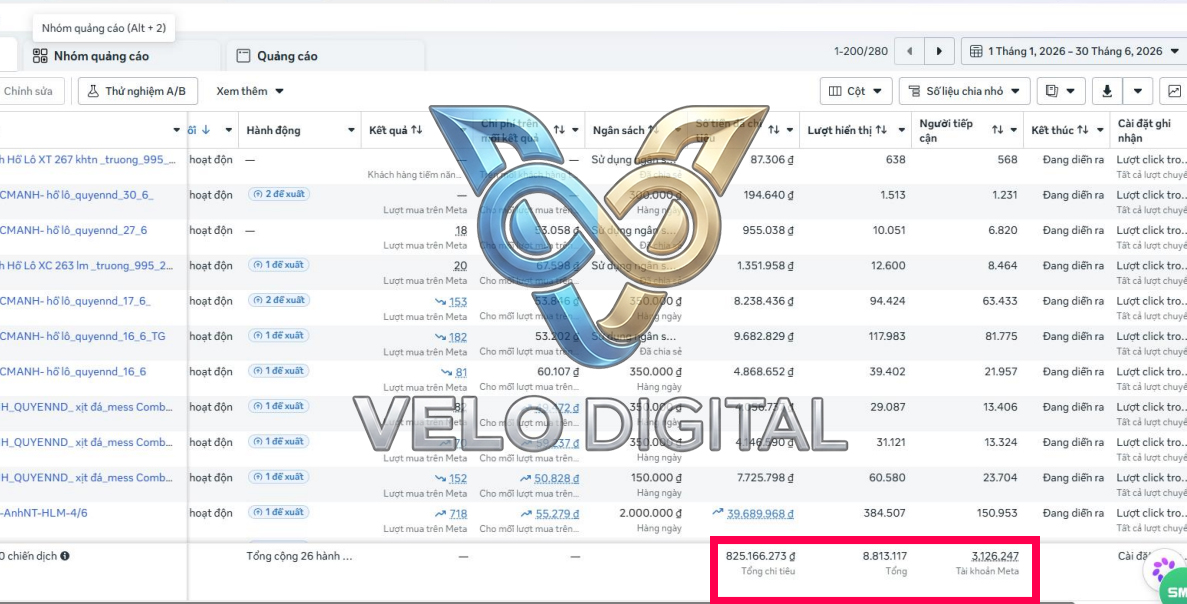
Task: Open the Hành động column menu arrow
Action: click(351, 130)
